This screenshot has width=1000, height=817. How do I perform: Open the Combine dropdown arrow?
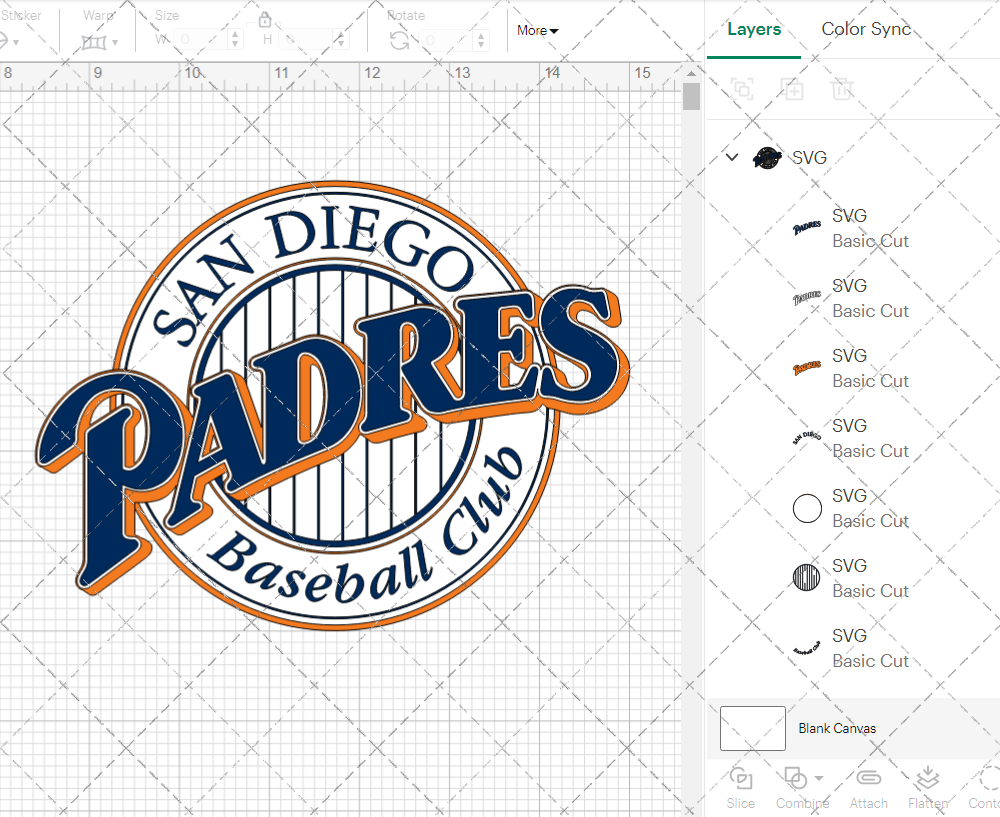[819, 779]
